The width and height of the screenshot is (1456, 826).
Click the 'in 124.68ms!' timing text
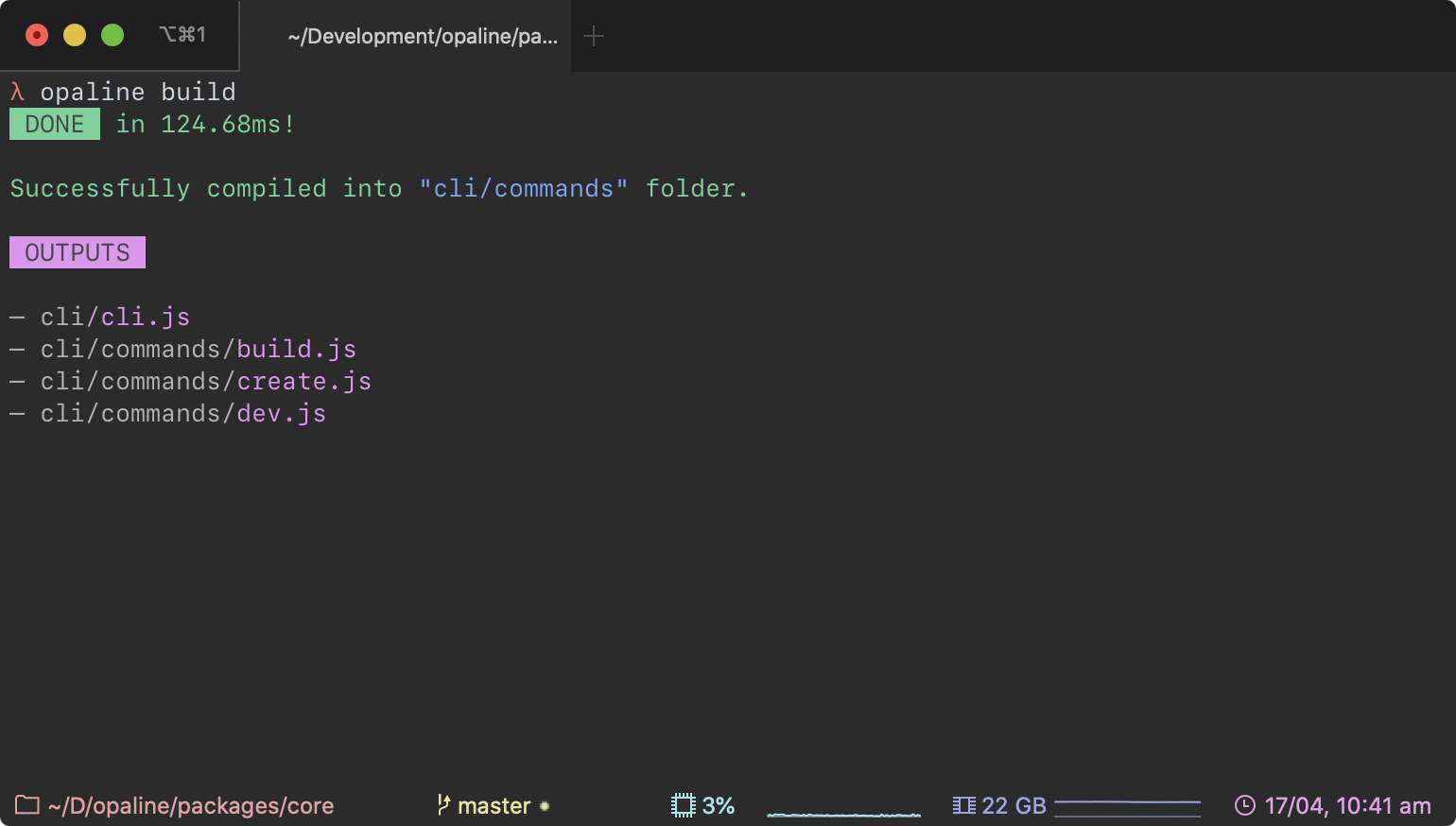click(205, 124)
